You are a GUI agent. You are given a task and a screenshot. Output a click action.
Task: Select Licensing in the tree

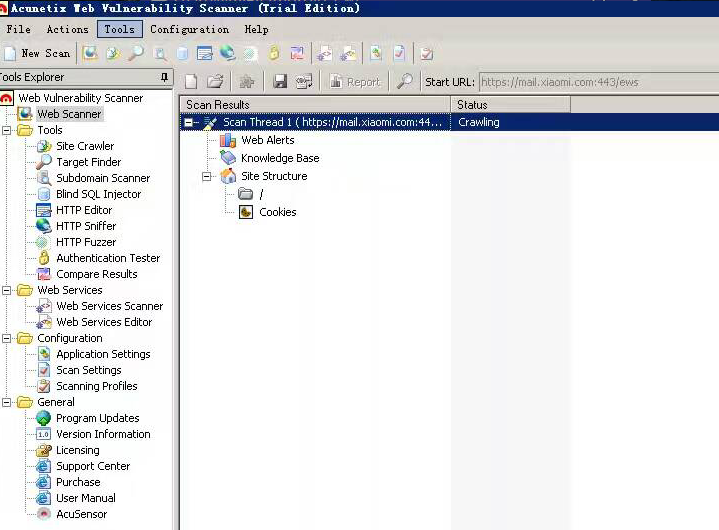[77, 450]
